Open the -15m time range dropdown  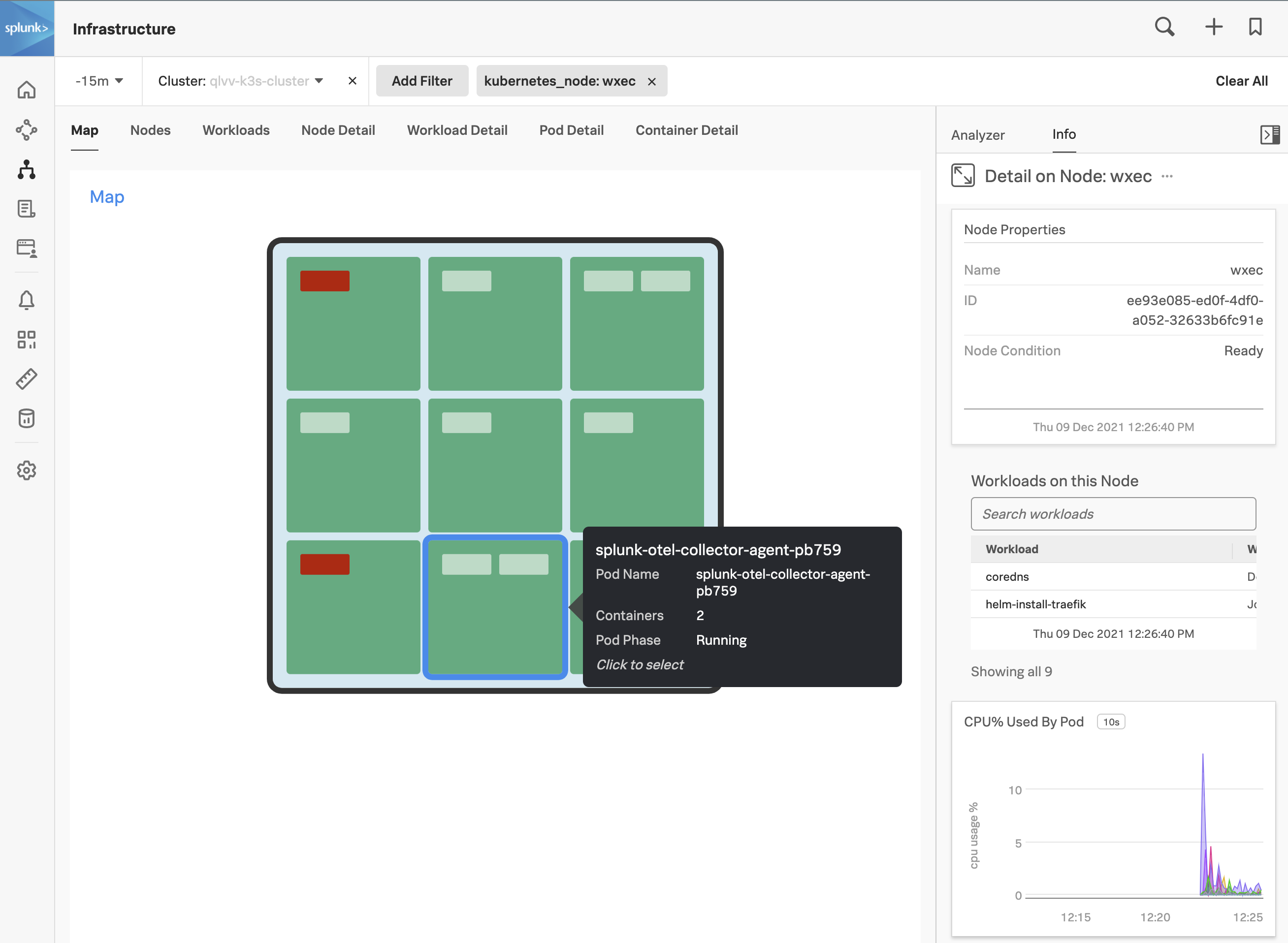(x=99, y=81)
